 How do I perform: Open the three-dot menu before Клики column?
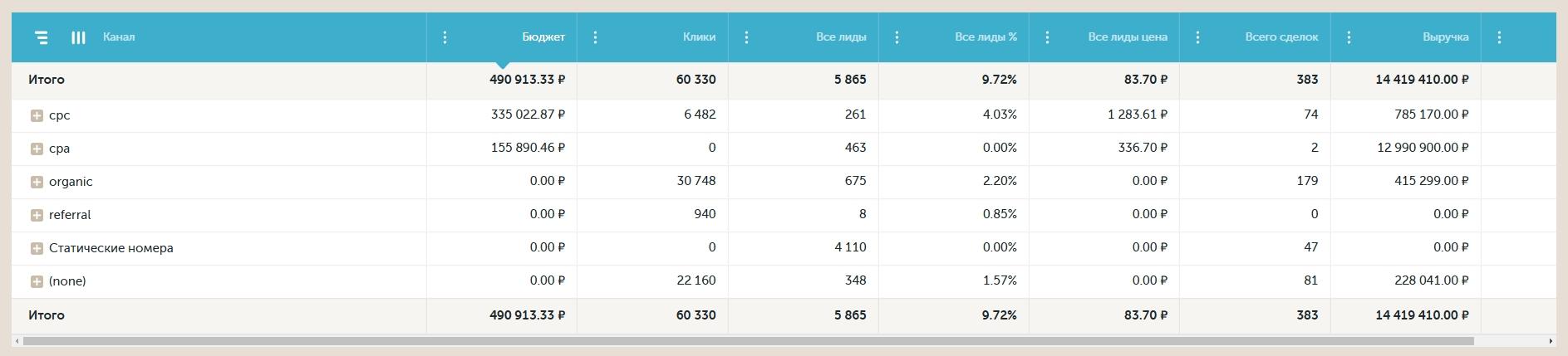point(595,37)
